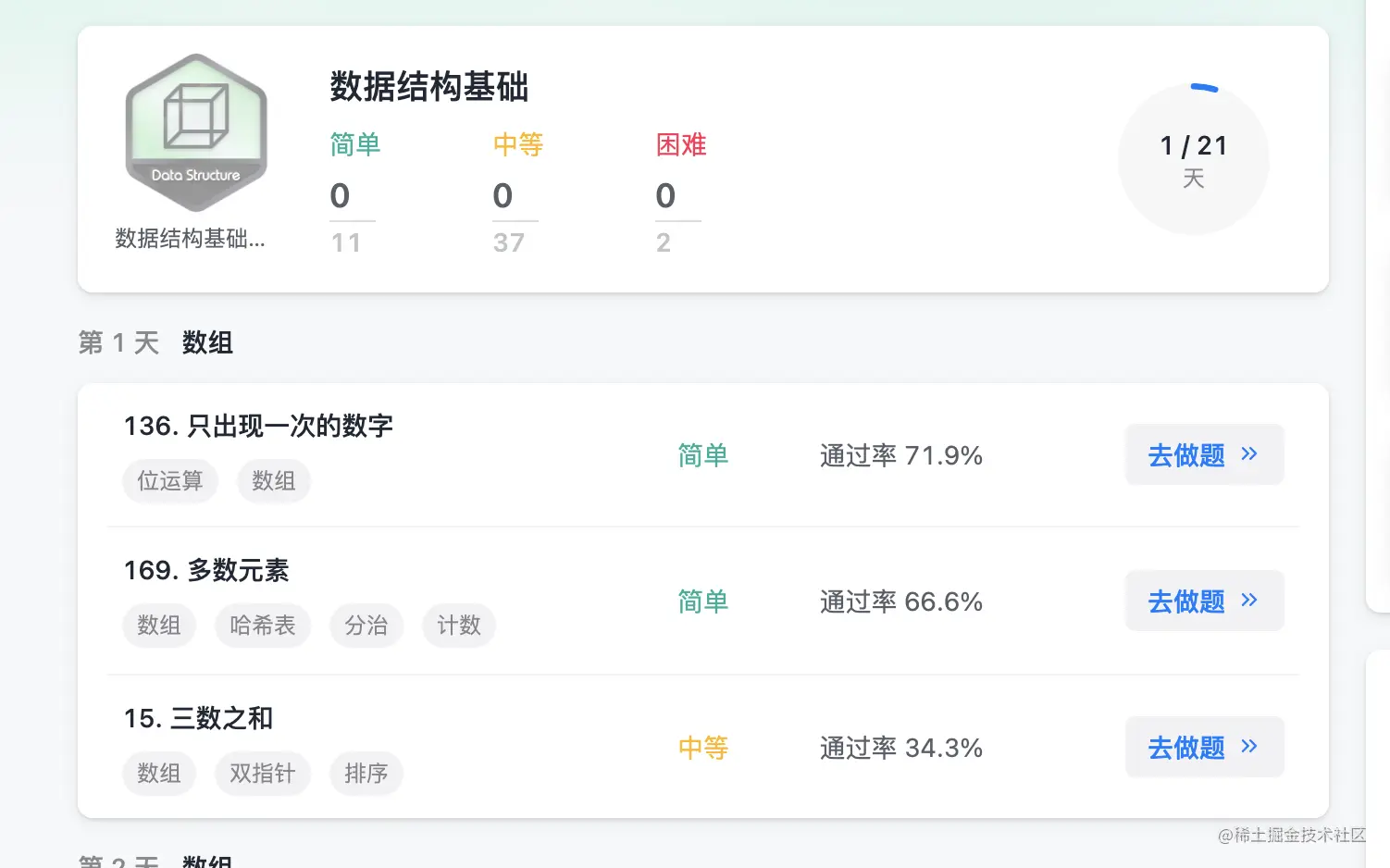Click the 1 / 21 天 progress circle
Viewport: 1390px width, 868px height.
point(1194,159)
